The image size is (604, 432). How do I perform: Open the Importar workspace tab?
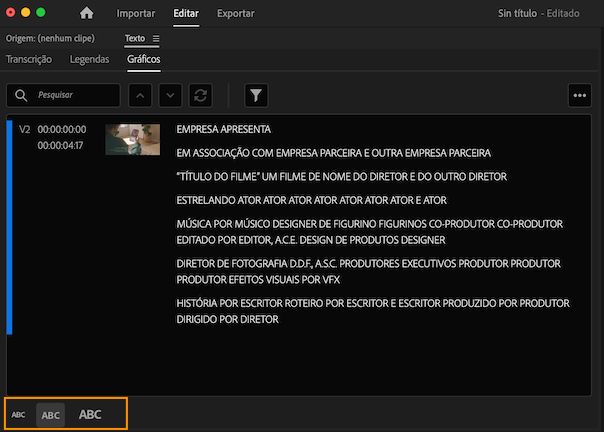(136, 13)
